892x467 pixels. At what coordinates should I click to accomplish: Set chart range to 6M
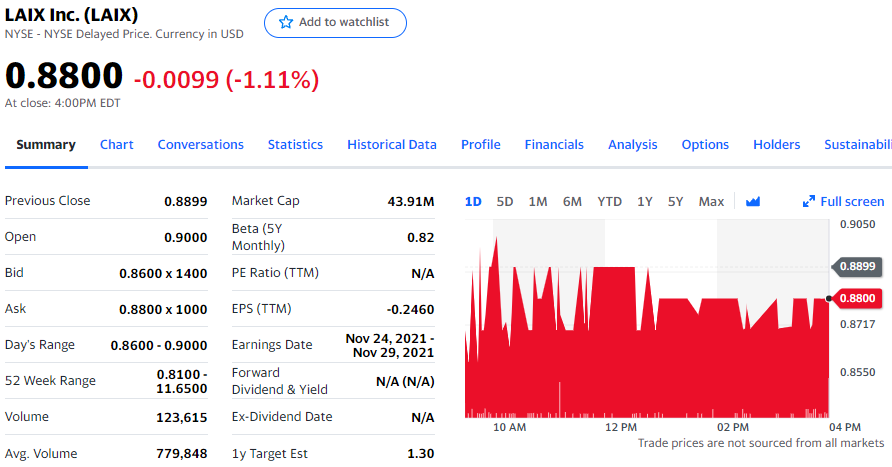click(572, 201)
